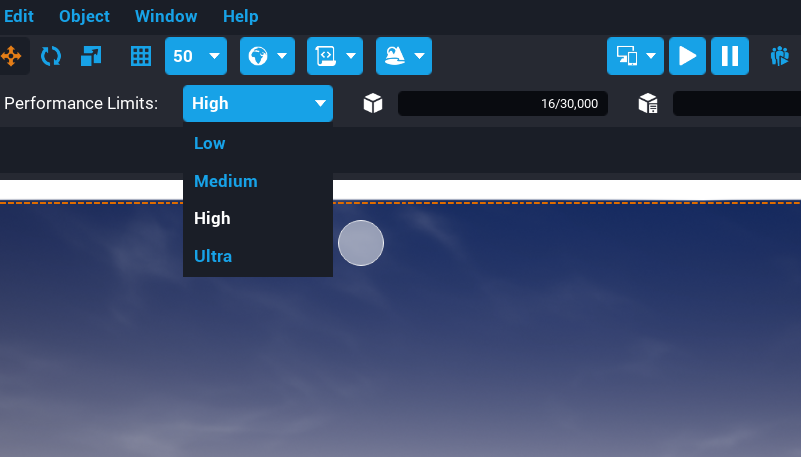
Task: Open the multi-device preview mode dropdown
Action: pos(635,56)
